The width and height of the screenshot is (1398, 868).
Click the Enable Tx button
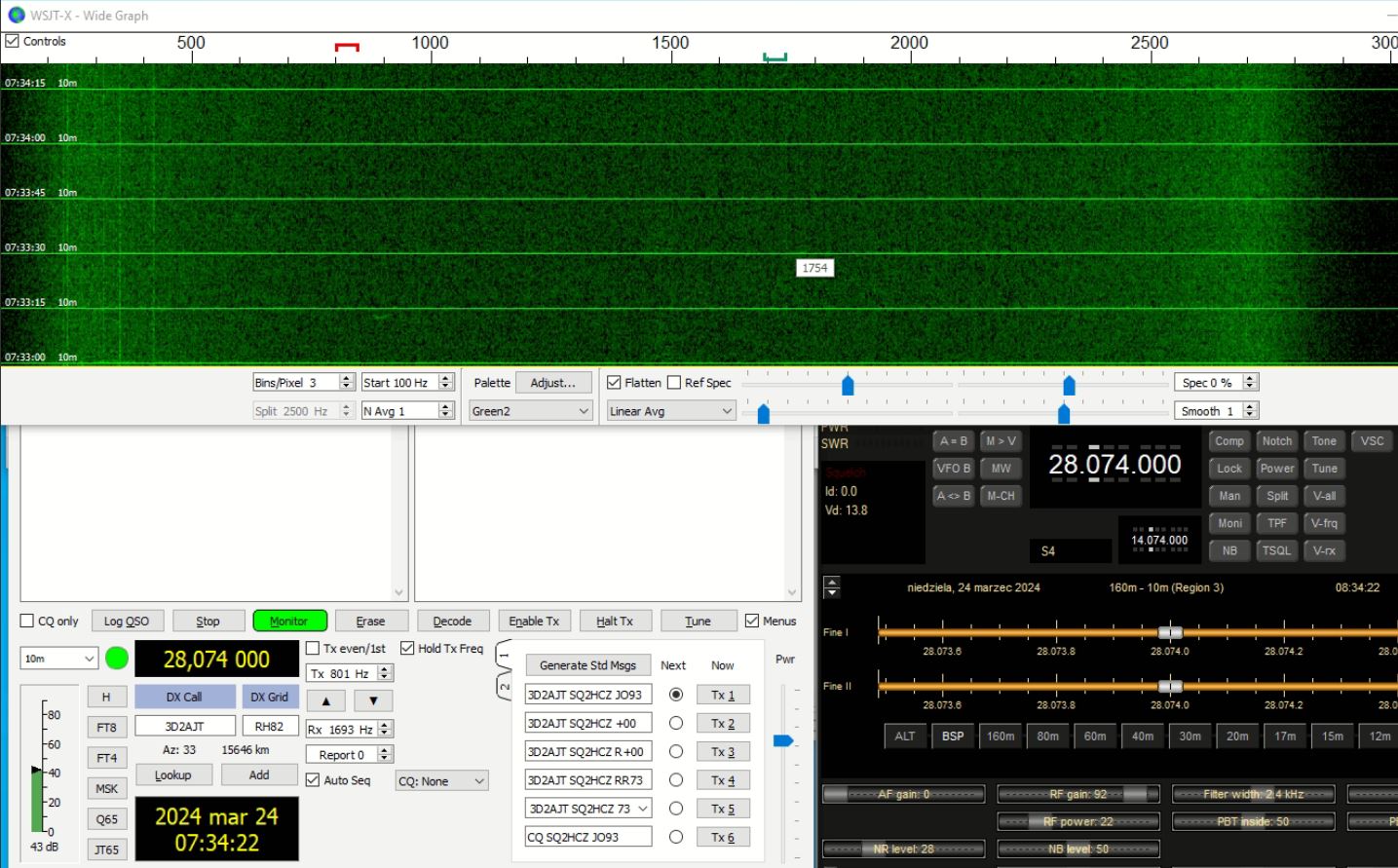point(534,621)
